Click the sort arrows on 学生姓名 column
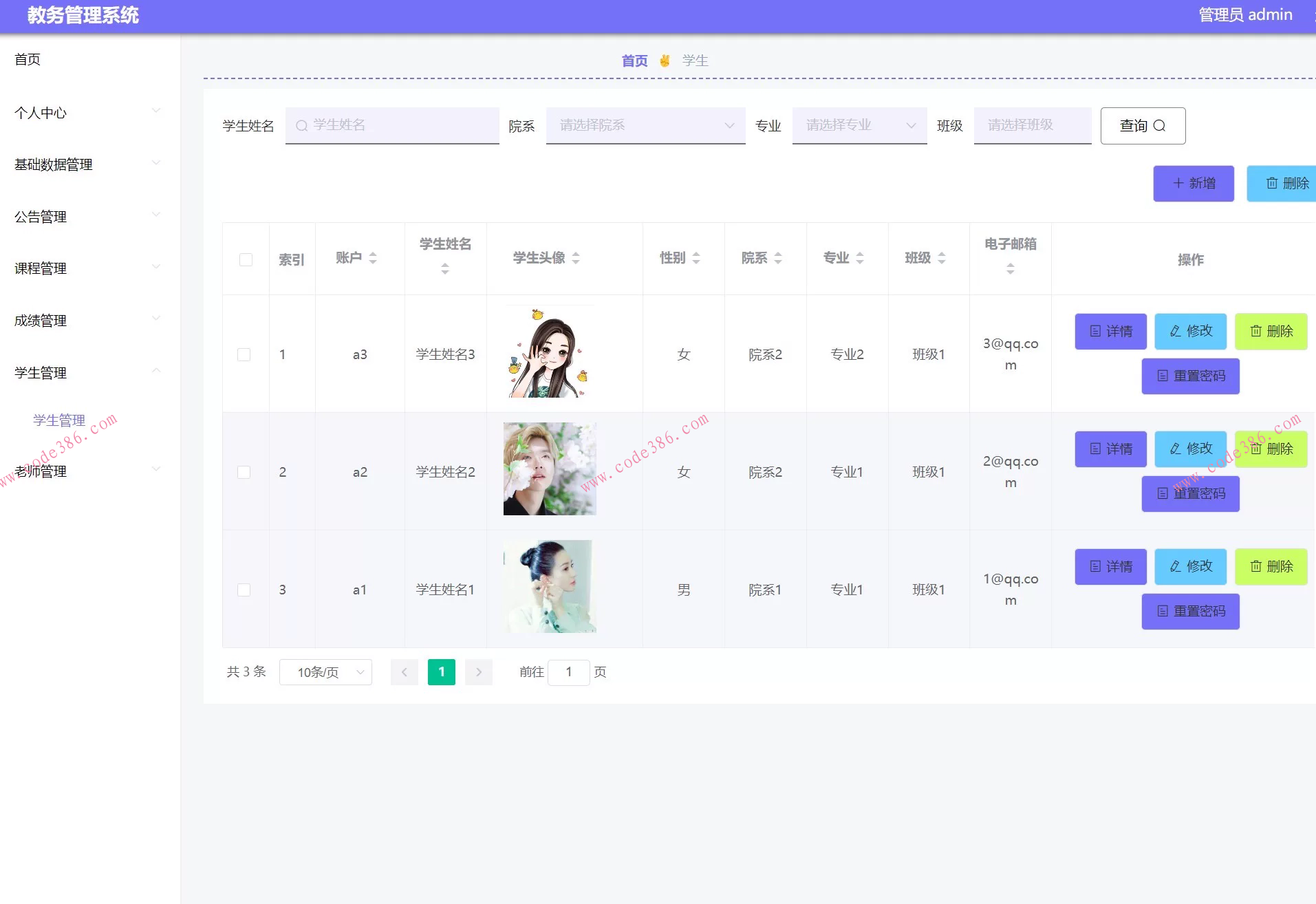Screen dimensions: 1316x904 (445, 270)
